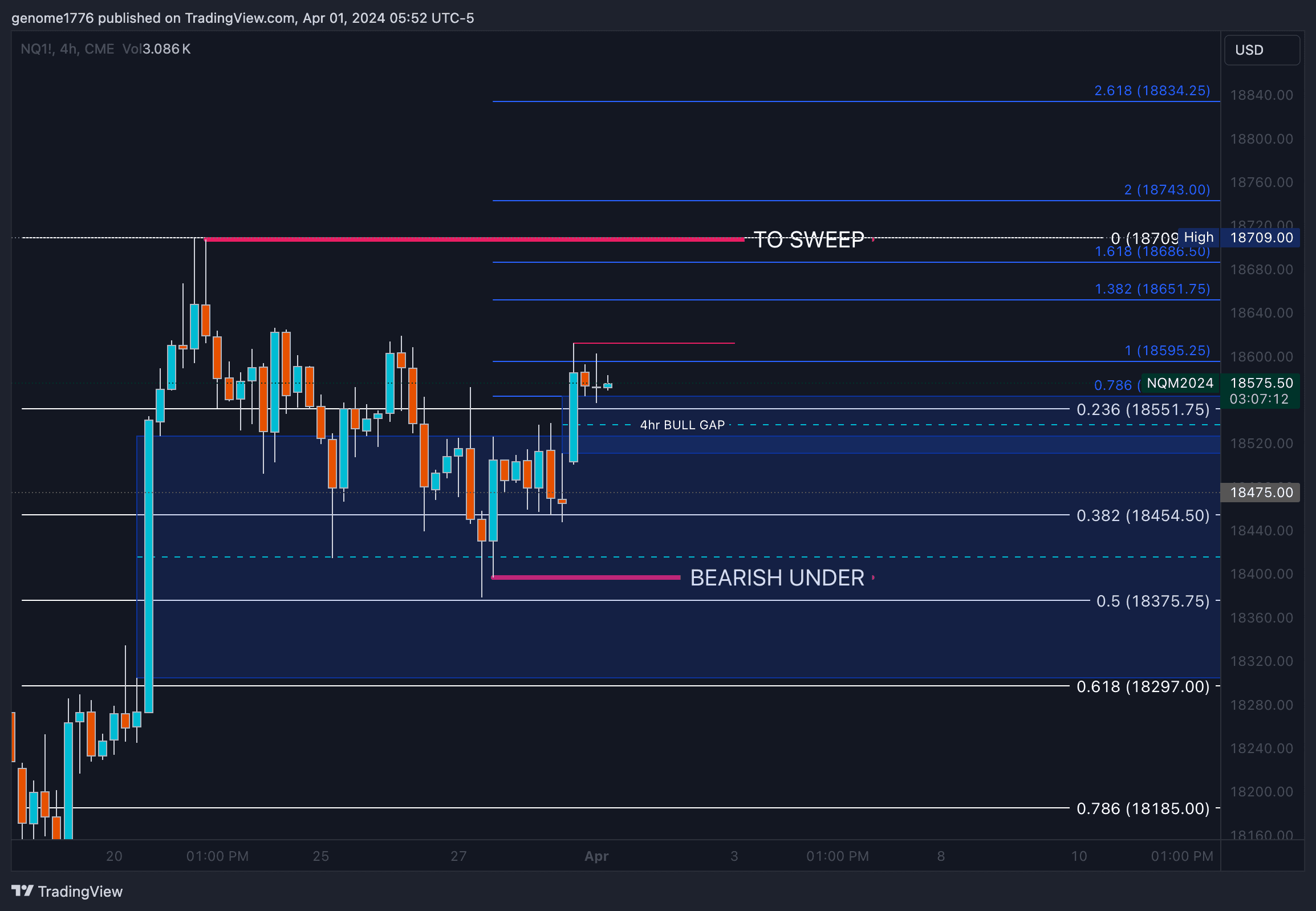Viewport: 1316px width, 911px height.
Task: Click the 2.618 (18834.25) Fibonacci label
Action: click(x=1152, y=90)
